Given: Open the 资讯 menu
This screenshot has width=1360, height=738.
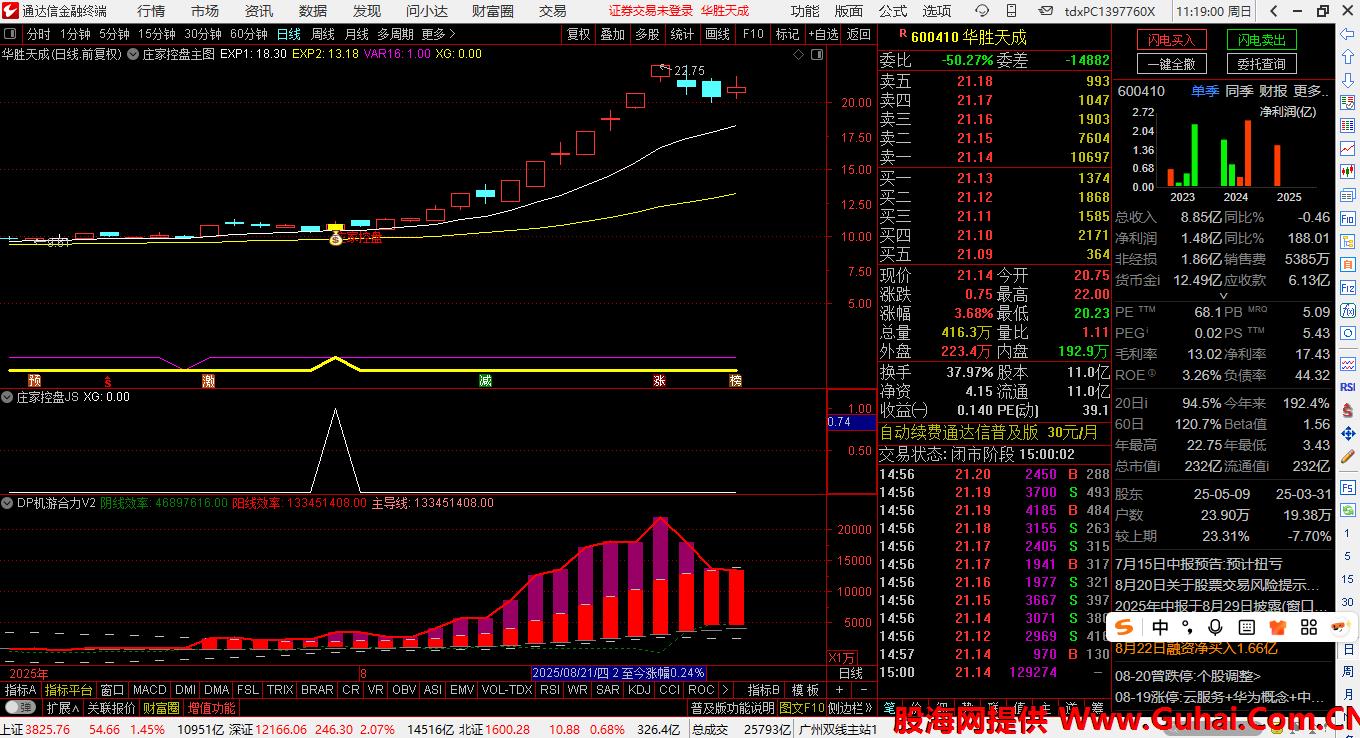Looking at the screenshot, I should click(259, 11).
